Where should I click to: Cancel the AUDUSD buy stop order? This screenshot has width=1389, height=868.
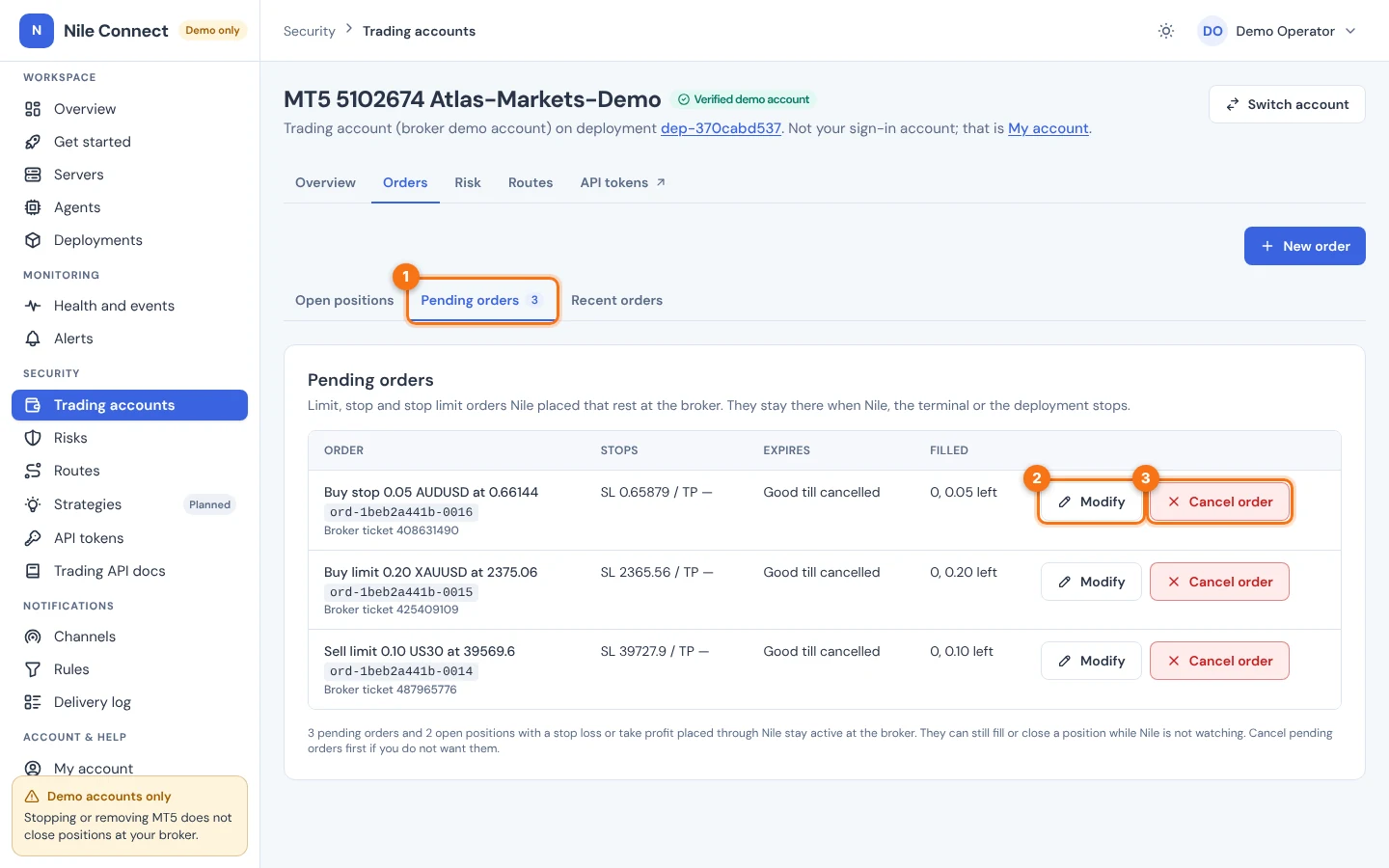click(x=1219, y=502)
